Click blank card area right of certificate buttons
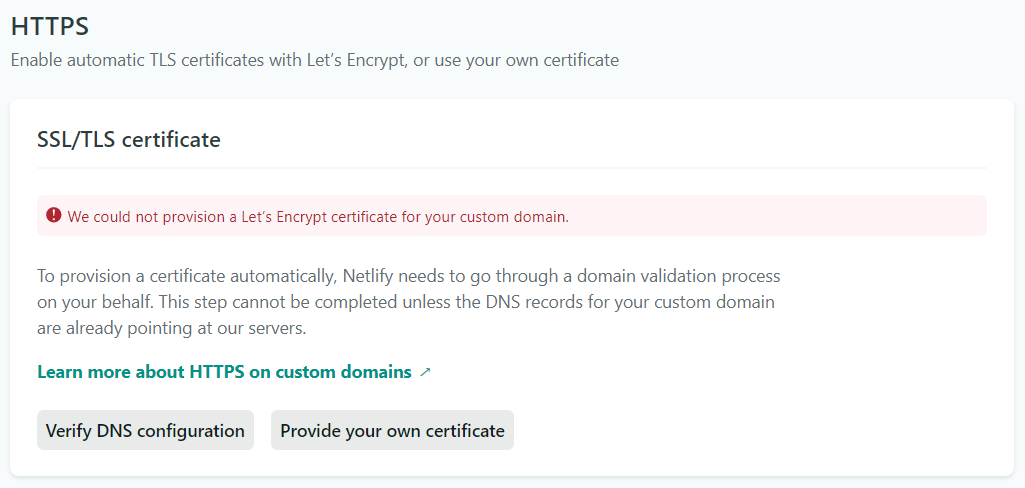This screenshot has width=1025, height=488. coord(750,431)
